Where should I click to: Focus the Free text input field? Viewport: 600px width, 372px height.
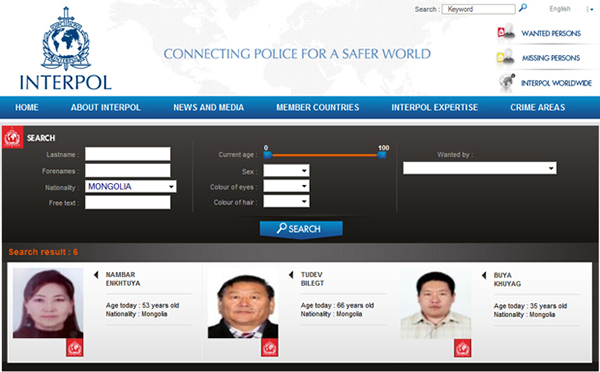[x=128, y=202]
